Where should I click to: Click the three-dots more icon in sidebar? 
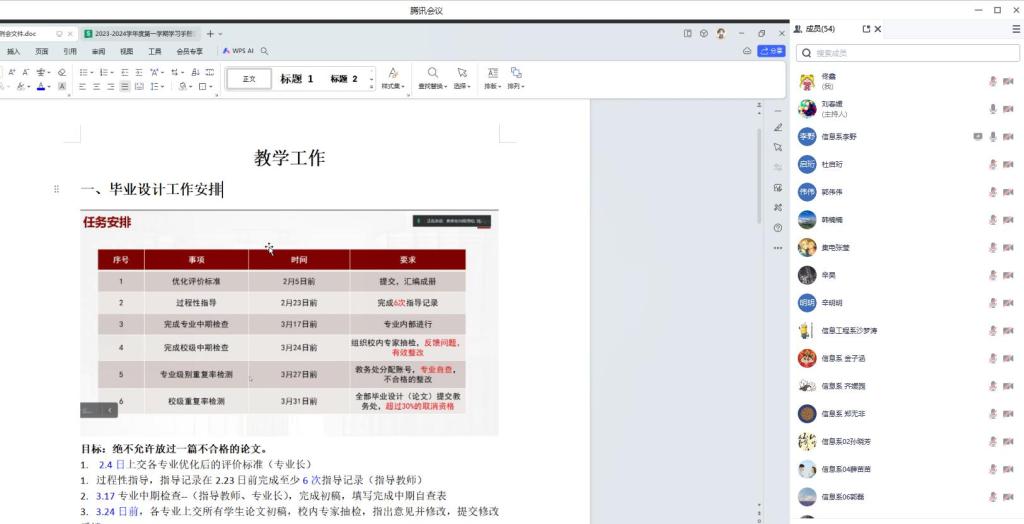point(778,247)
